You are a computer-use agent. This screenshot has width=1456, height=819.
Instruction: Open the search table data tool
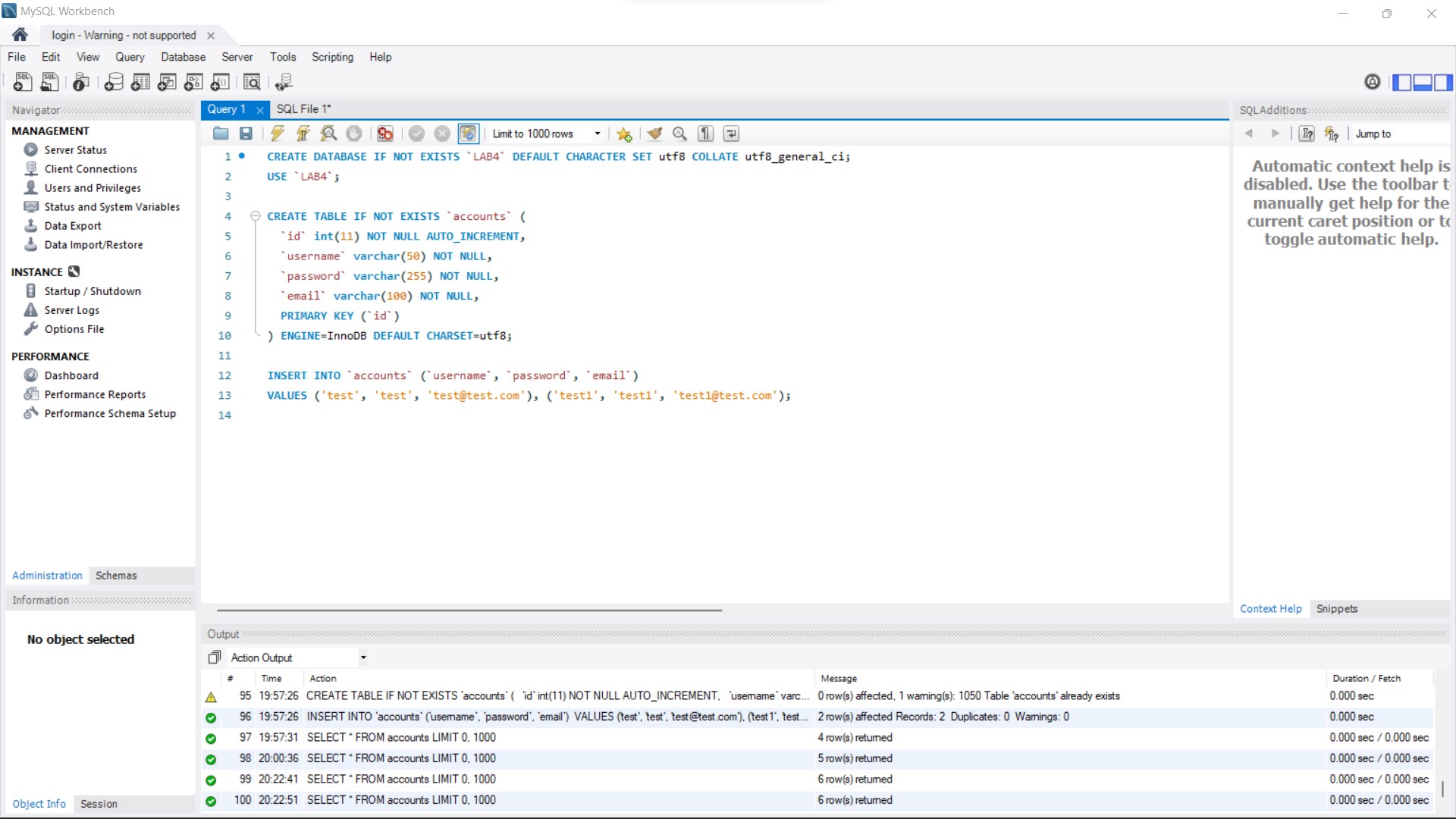click(252, 82)
